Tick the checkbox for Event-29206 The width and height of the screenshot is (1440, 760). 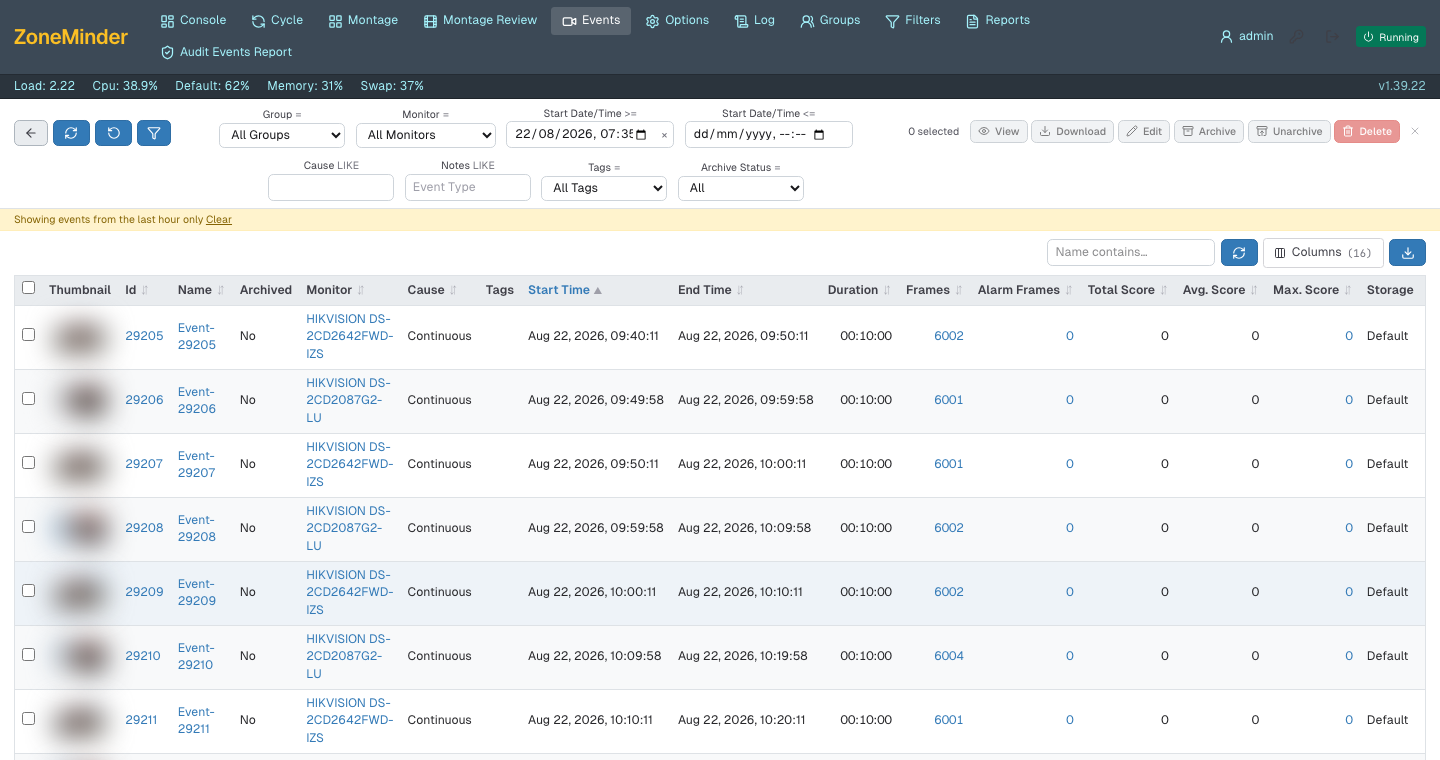(29, 399)
